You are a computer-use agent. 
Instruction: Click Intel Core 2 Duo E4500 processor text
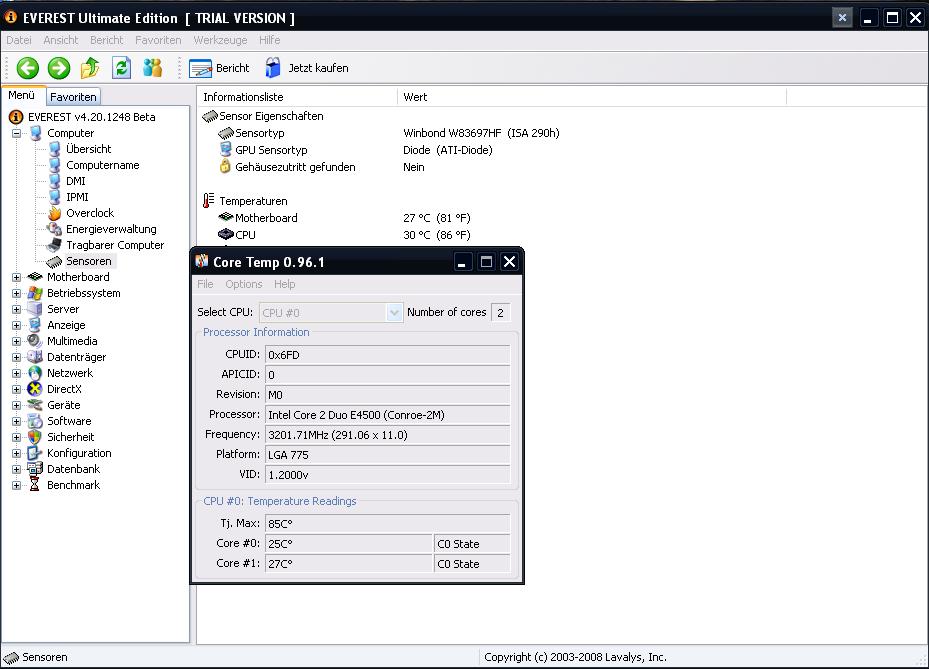click(356, 415)
